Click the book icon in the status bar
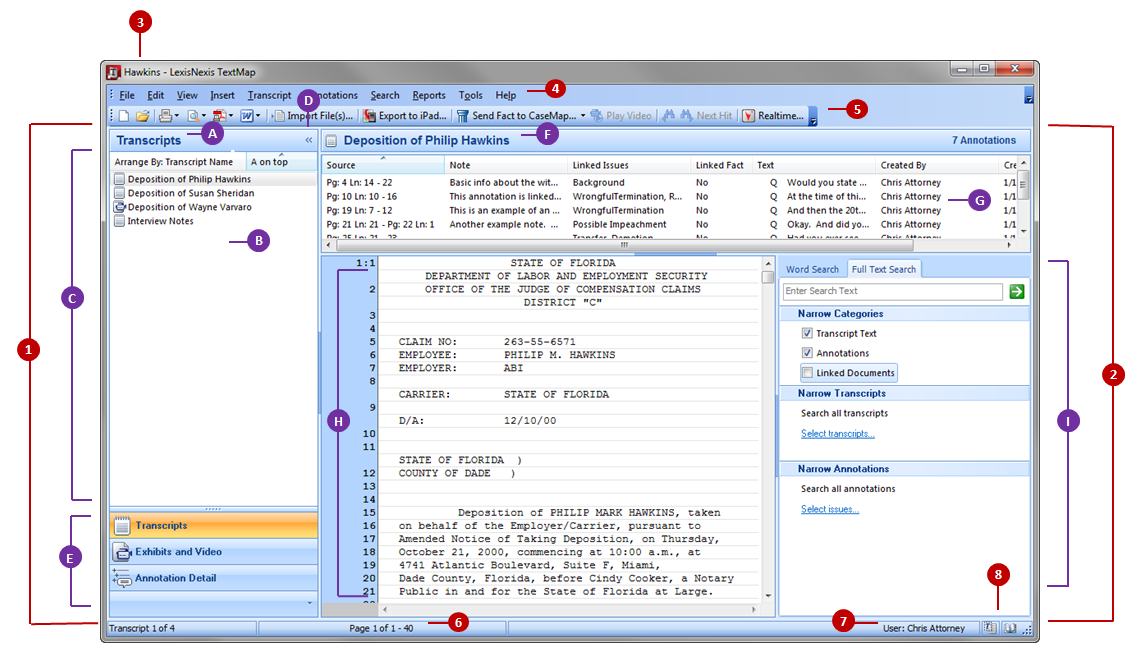 pyautogui.click(x=1010, y=628)
